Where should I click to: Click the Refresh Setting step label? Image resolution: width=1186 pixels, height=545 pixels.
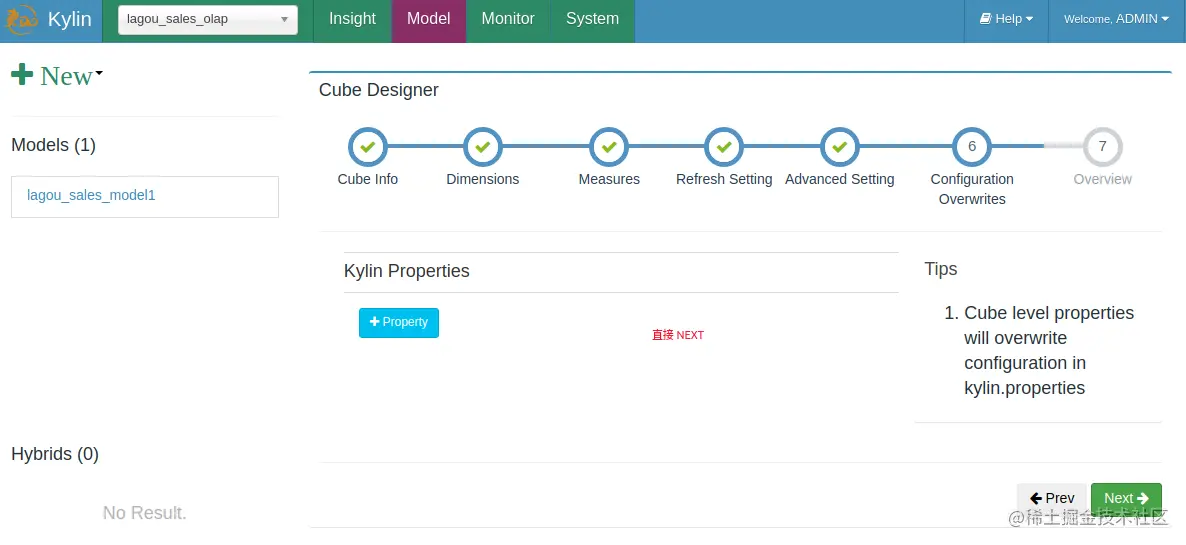pyautogui.click(x=724, y=180)
